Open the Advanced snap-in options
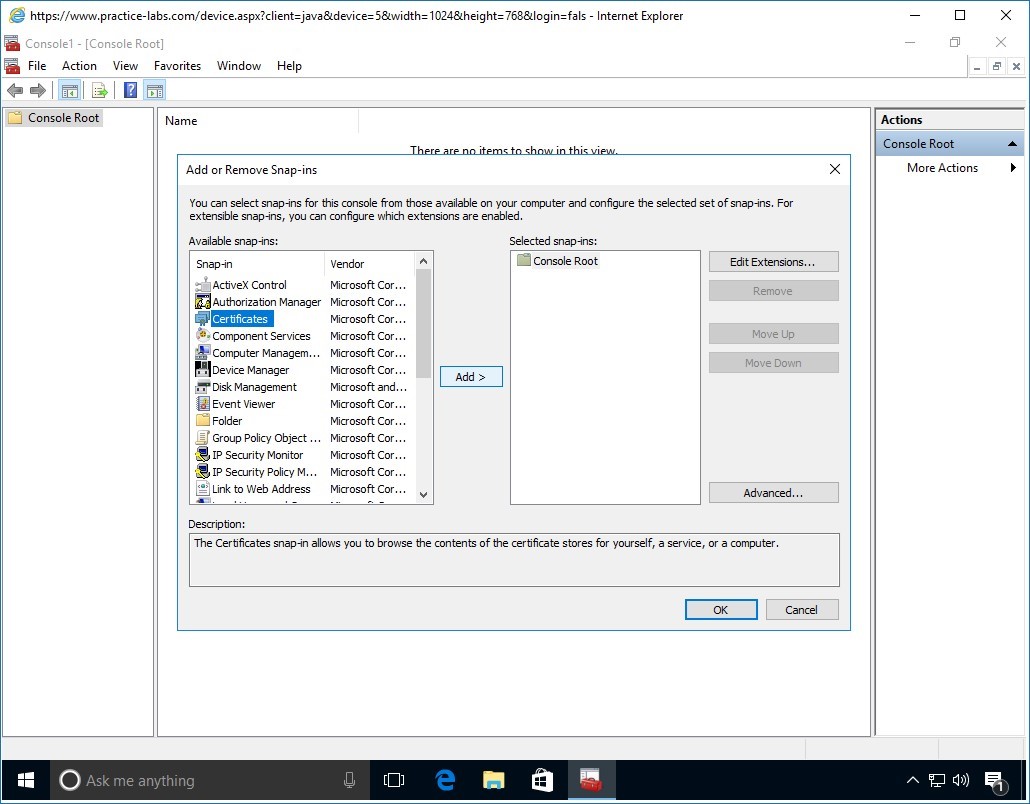The height and width of the screenshot is (804, 1030). (773, 492)
